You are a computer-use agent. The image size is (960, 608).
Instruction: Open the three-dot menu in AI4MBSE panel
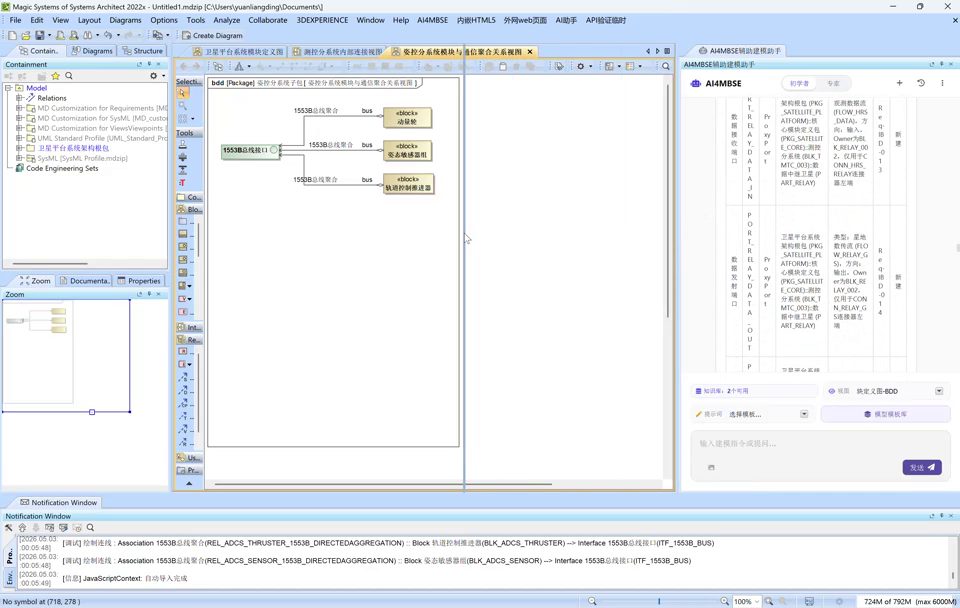(942, 83)
